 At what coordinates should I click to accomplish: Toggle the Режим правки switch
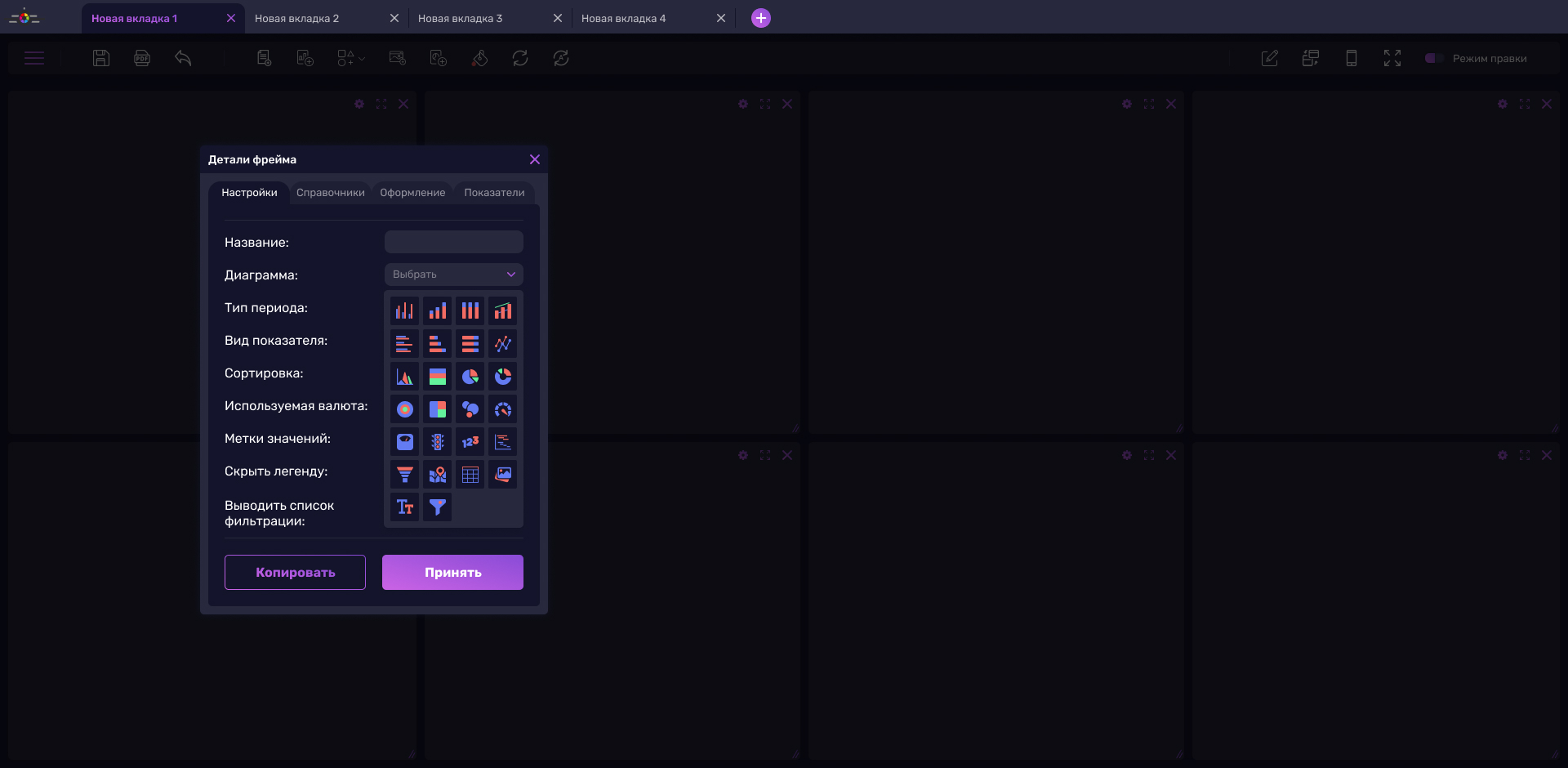pos(1435,58)
